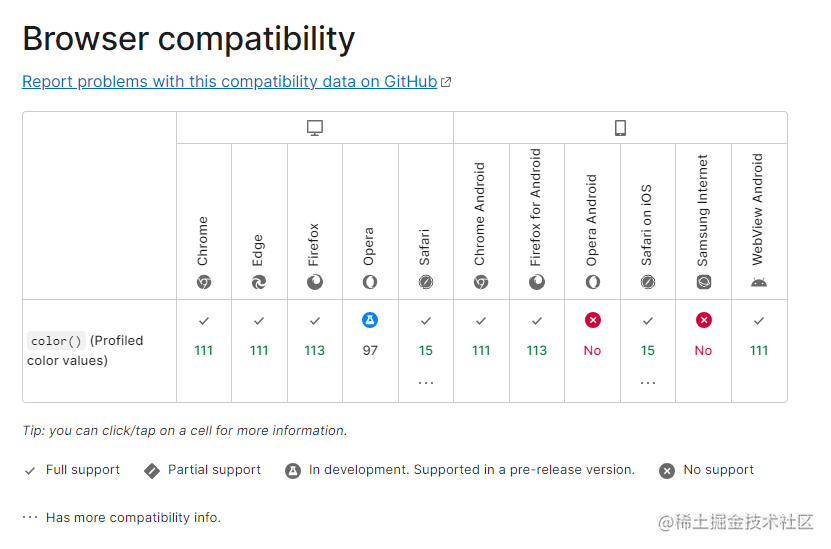Viewport: 831px width, 549px height.
Task: Click the WebView Android robot icon
Action: point(759,283)
